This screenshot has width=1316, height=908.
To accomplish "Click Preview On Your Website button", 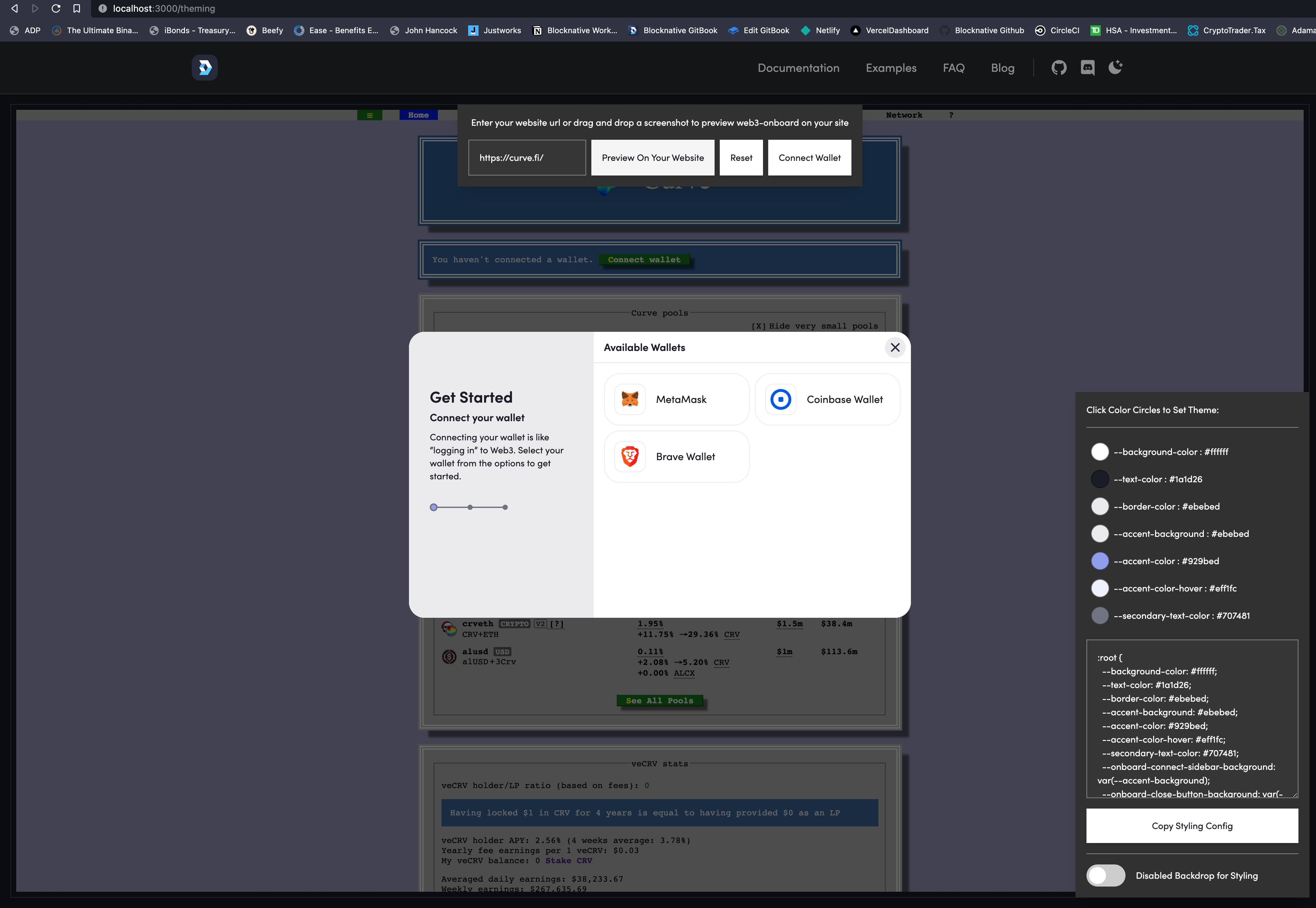I will click(x=652, y=158).
